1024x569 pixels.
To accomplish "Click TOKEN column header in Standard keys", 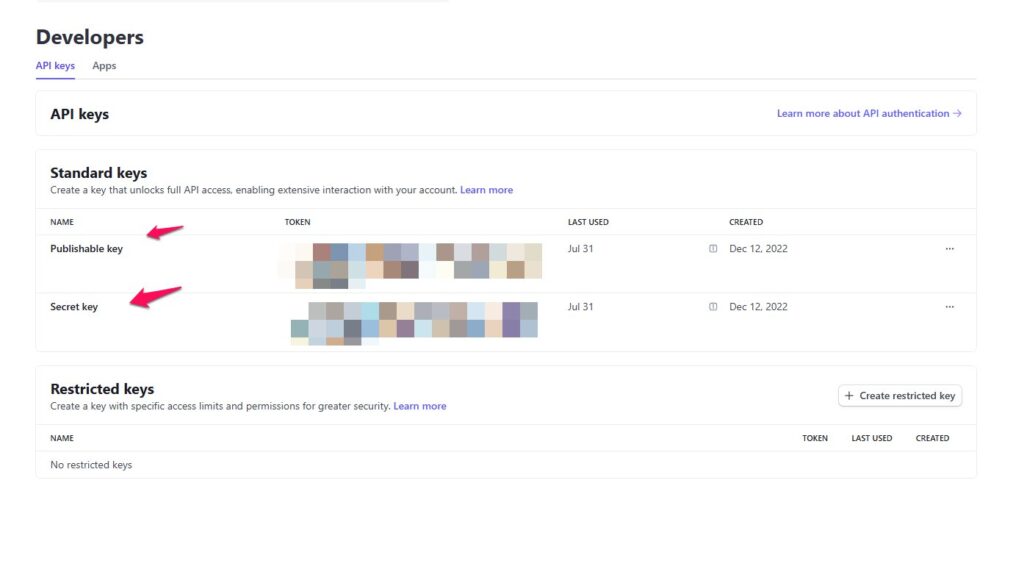I will click(x=297, y=222).
